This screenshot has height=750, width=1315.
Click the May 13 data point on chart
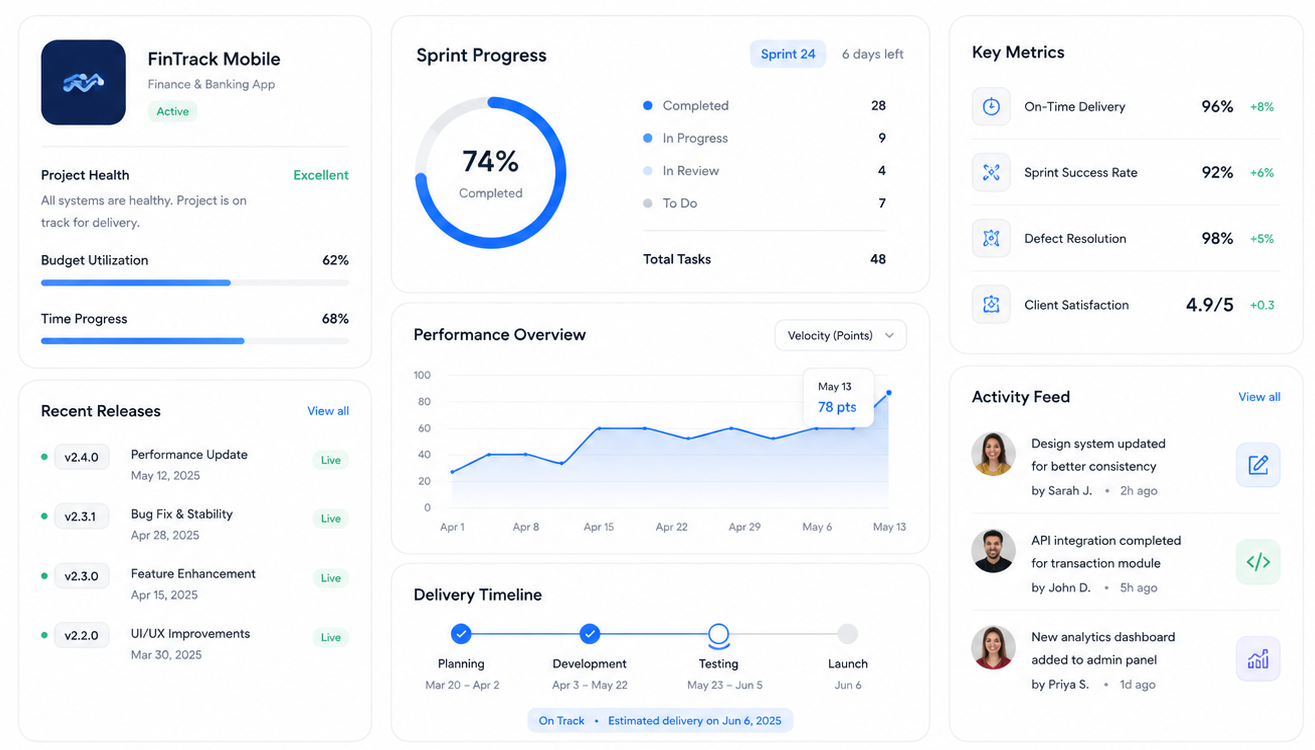(888, 393)
